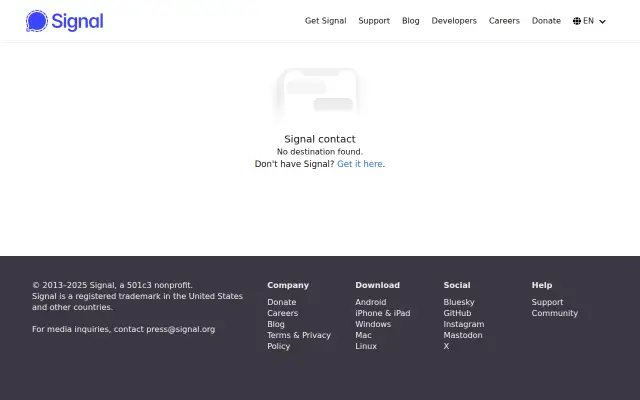Viewport: 640px width, 400px height.
Task: Click the 'No destination found.' message
Action: tap(320, 152)
